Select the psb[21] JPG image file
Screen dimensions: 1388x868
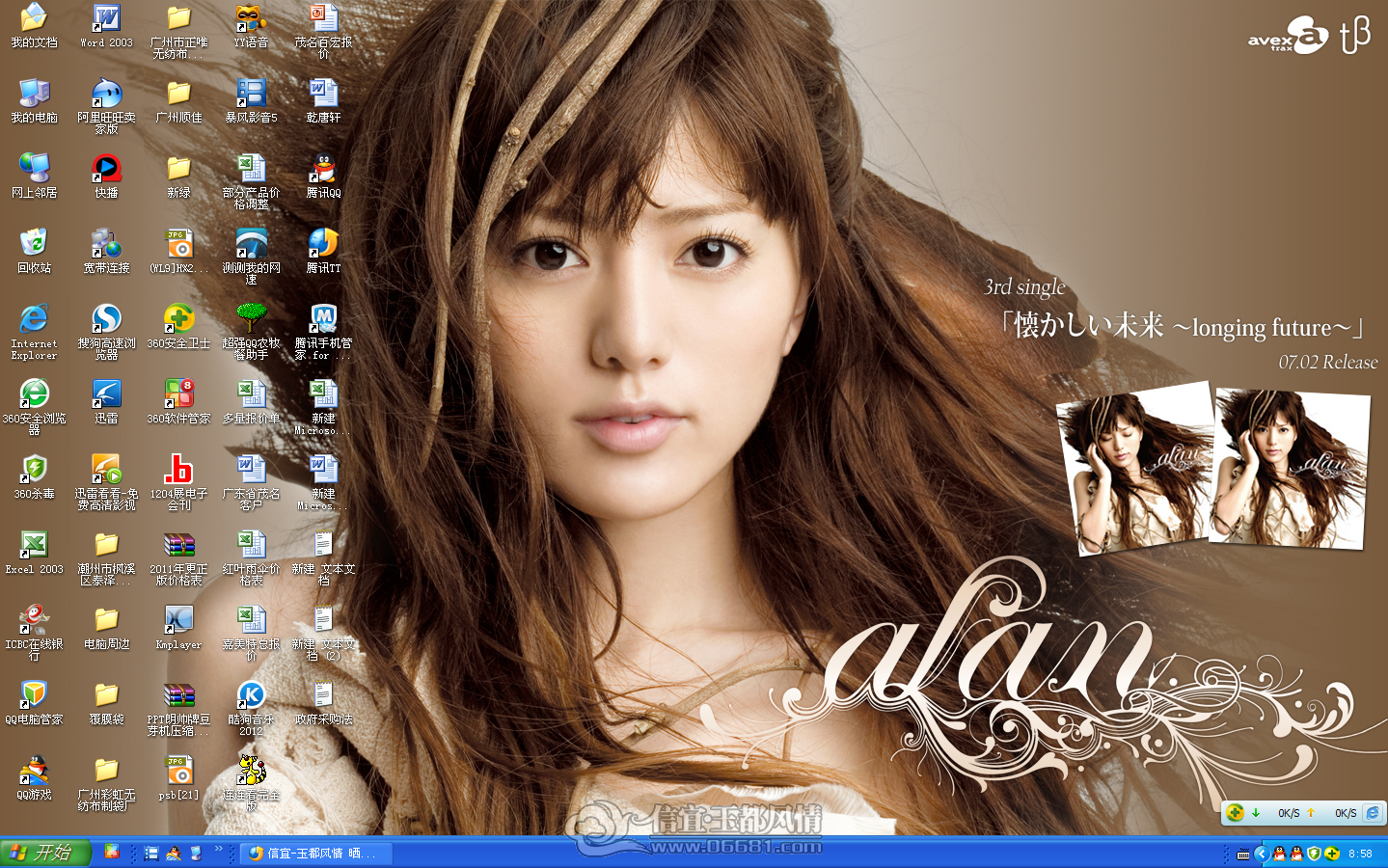[x=178, y=779]
